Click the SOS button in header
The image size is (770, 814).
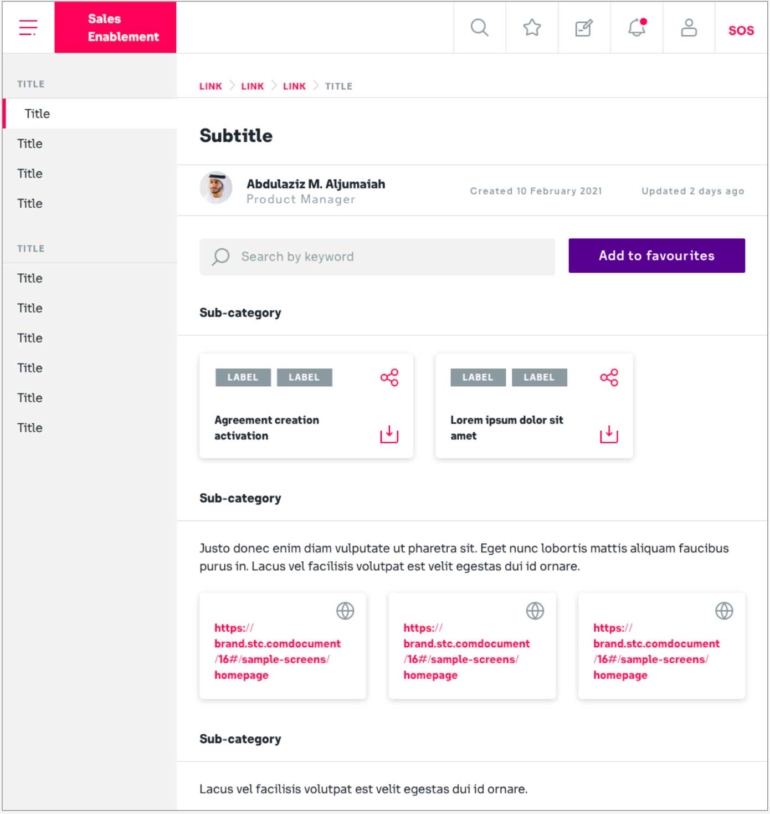pos(741,30)
